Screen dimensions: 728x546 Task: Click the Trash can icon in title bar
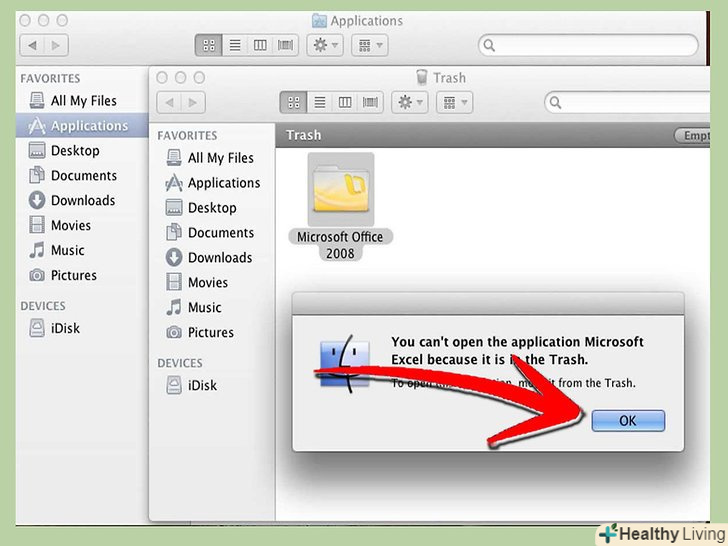point(422,77)
